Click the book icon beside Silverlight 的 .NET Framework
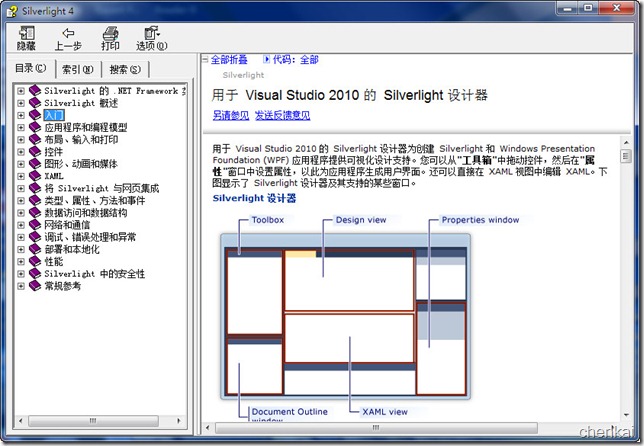This screenshot has height=446, width=644. pyautogui.click(x=35, y=91)
